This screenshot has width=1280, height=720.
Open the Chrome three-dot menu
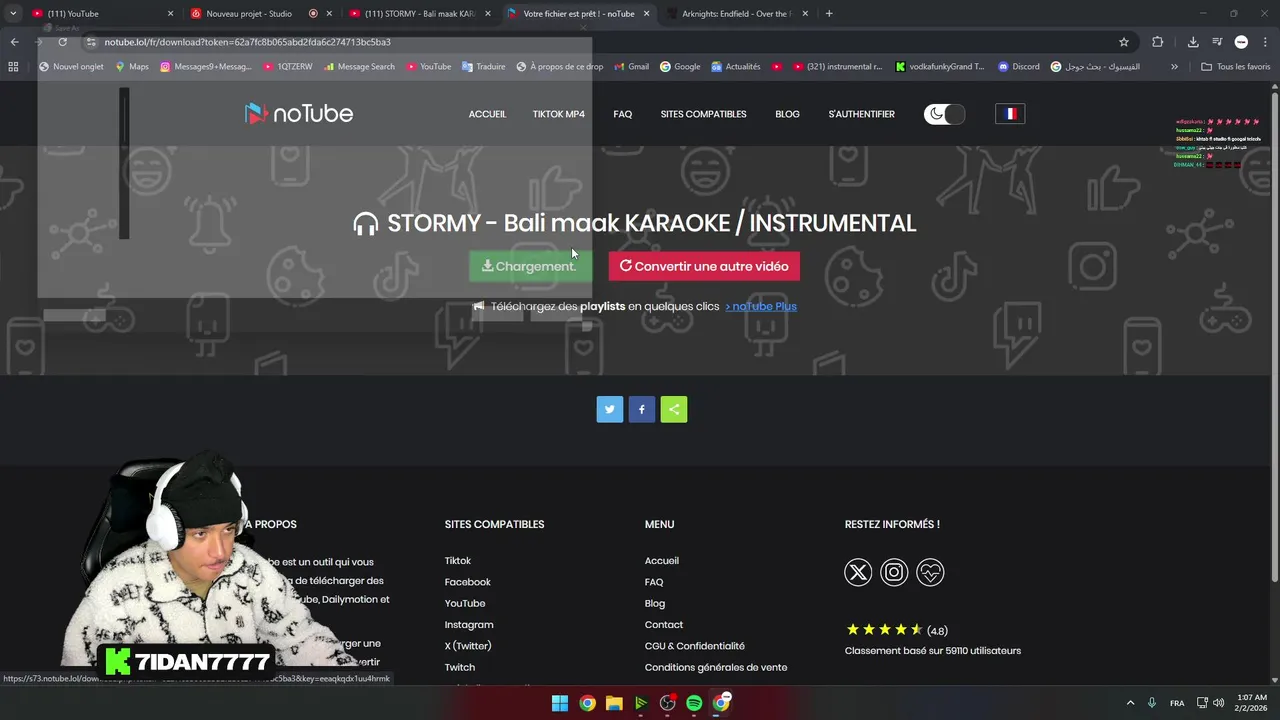1264,42
